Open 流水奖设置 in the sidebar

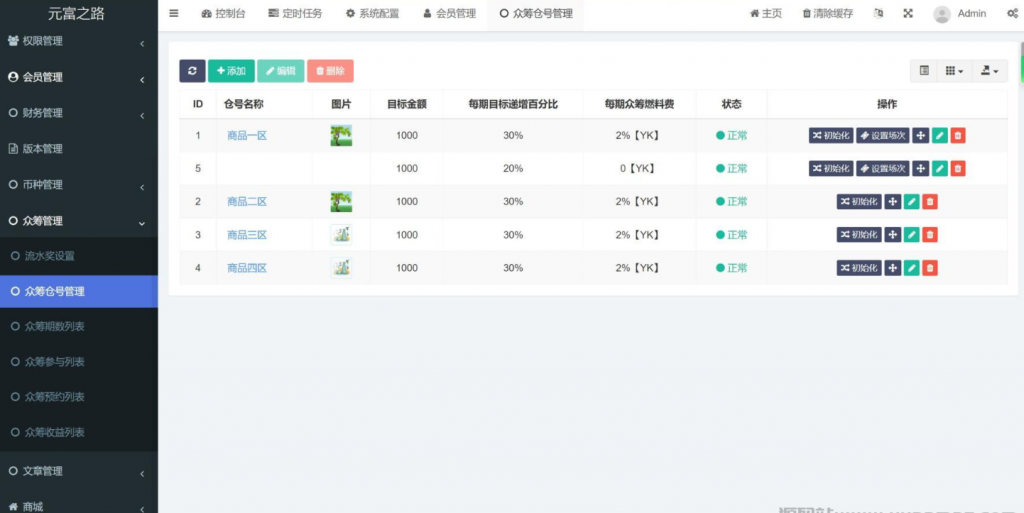[78, 256]
